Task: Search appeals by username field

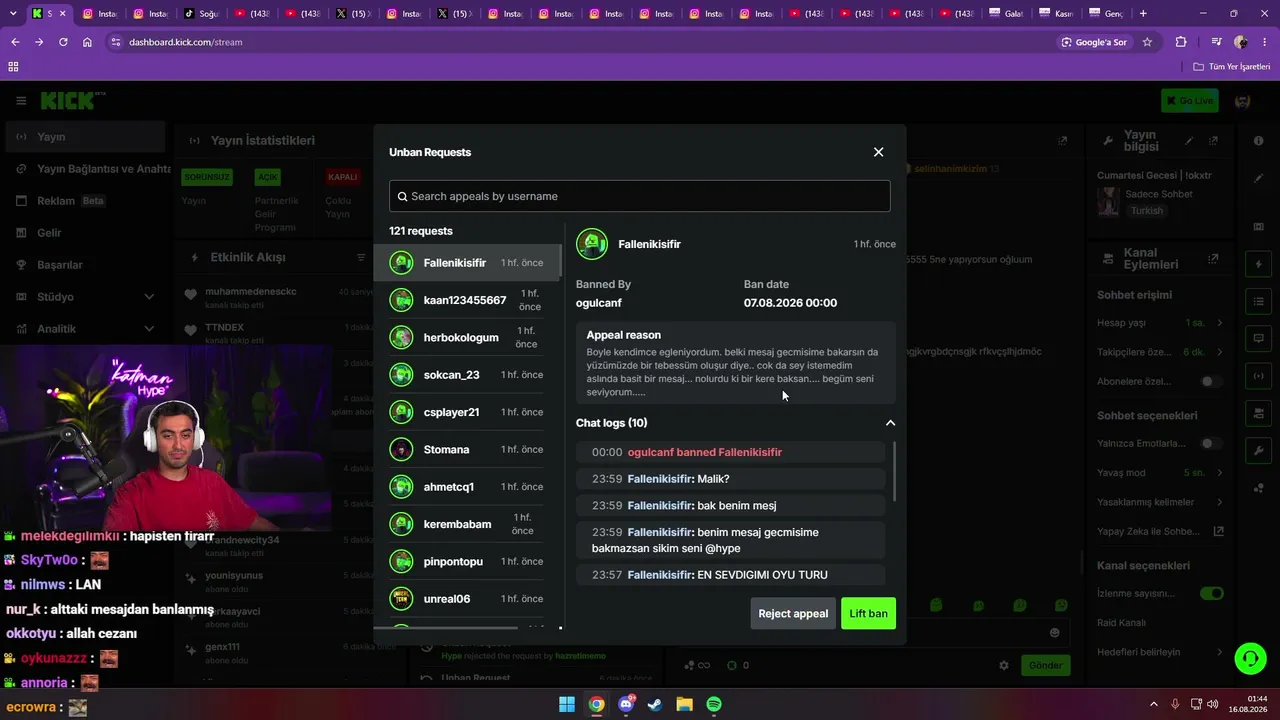Action: point(640,196)
